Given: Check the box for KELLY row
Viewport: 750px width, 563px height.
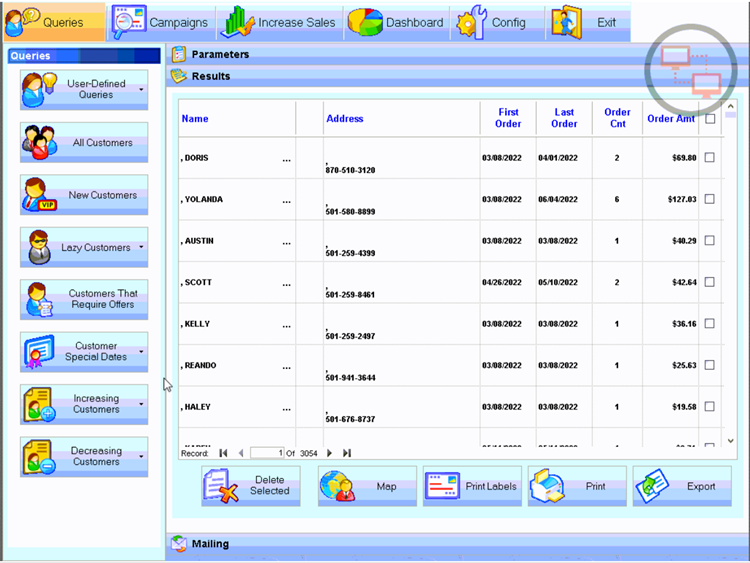Looking at the screenshot, I should pyautogui.click(x=710, y=324).
